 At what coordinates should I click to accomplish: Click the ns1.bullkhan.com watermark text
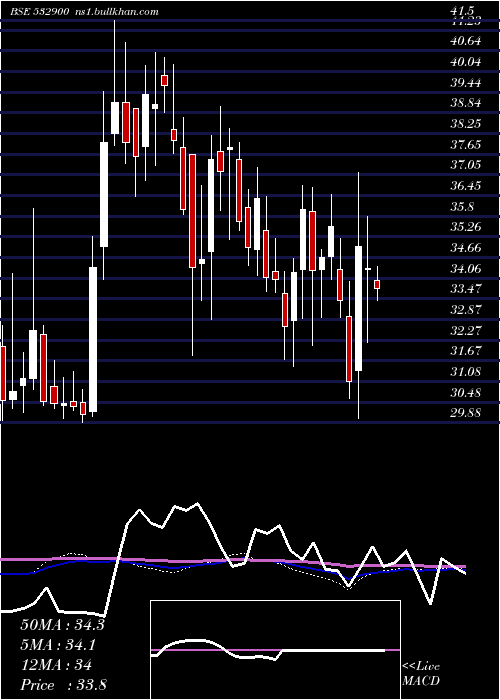point(115,12)
